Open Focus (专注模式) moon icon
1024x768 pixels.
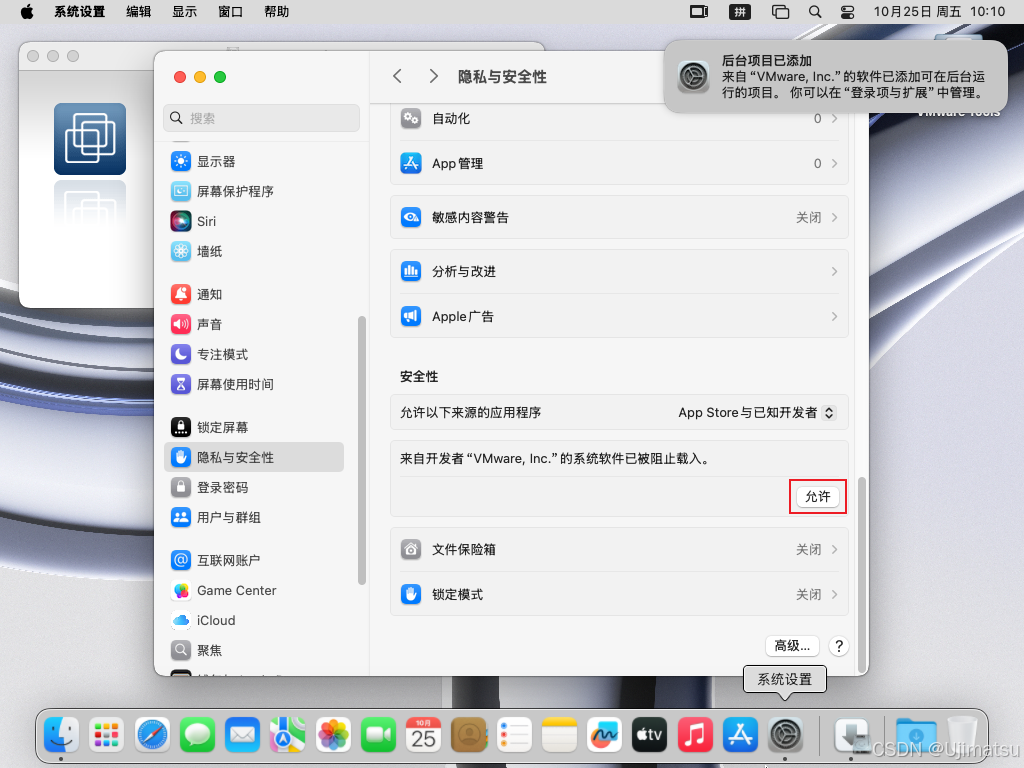pos(181,355)
